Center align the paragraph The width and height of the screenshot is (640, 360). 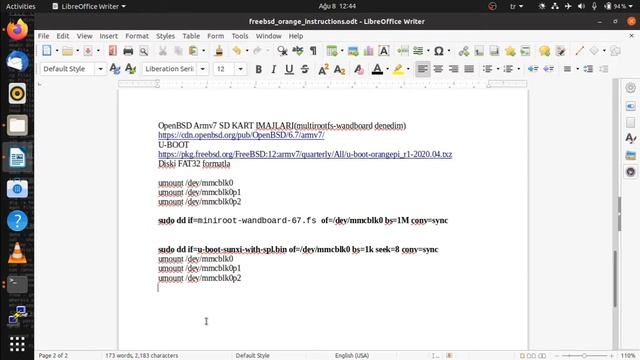(438, 69)
